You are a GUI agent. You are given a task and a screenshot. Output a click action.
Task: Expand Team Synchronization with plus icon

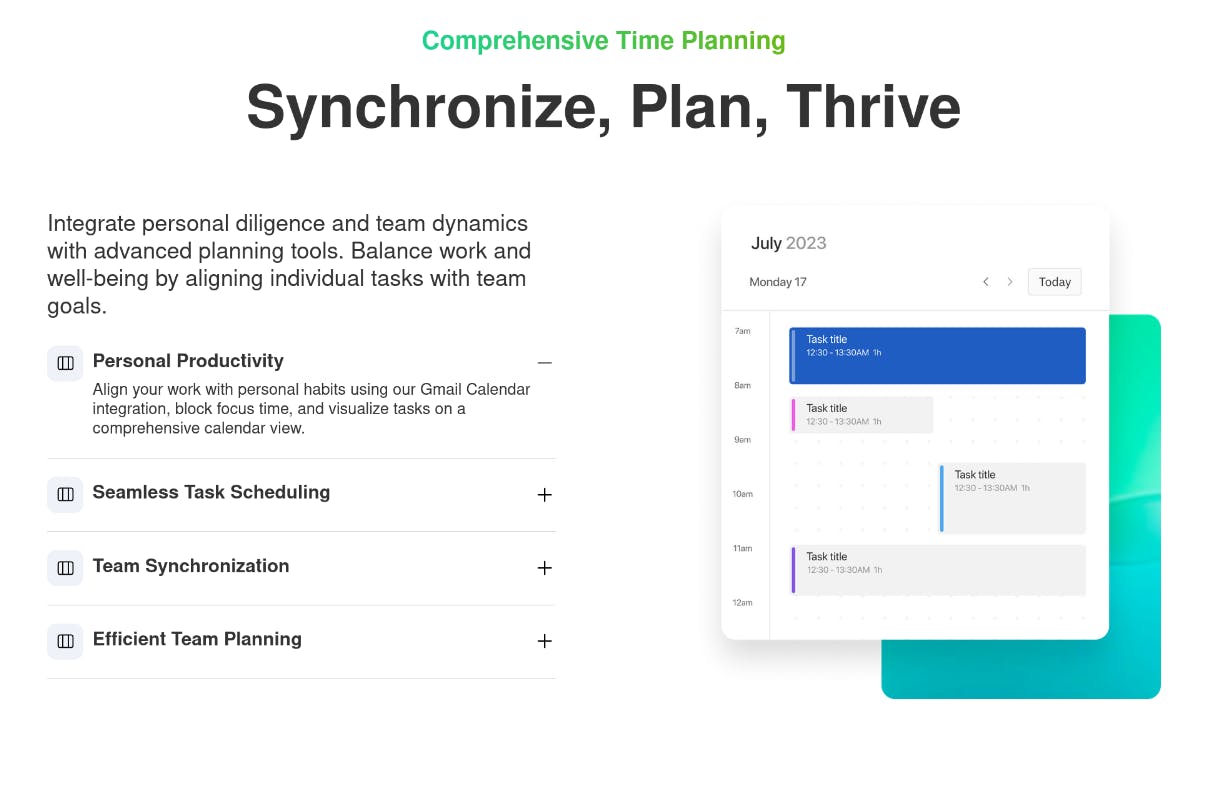click(x=544, y=568)
